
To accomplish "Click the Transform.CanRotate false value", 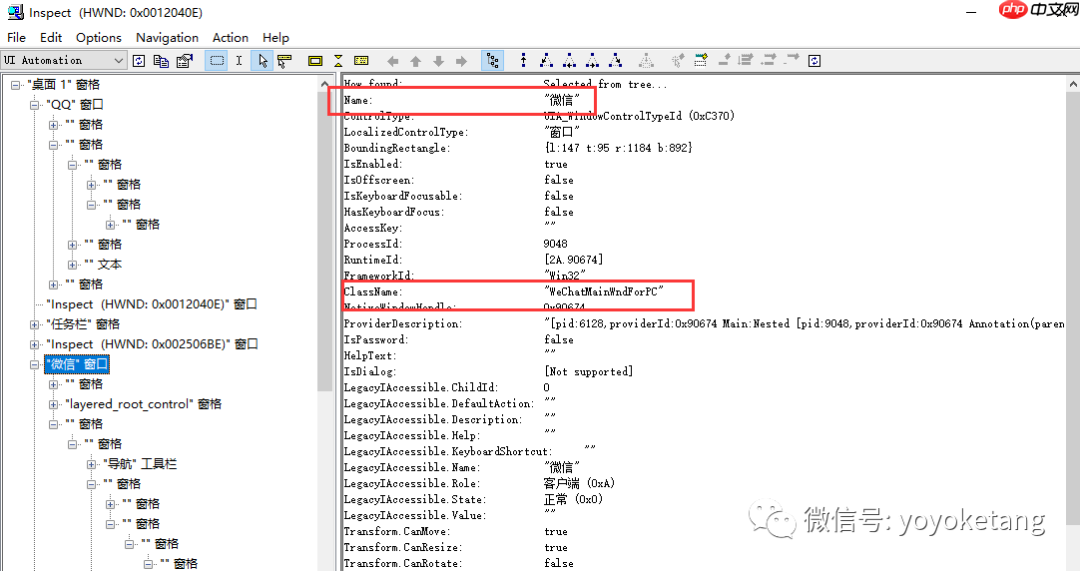I will 559,563.
